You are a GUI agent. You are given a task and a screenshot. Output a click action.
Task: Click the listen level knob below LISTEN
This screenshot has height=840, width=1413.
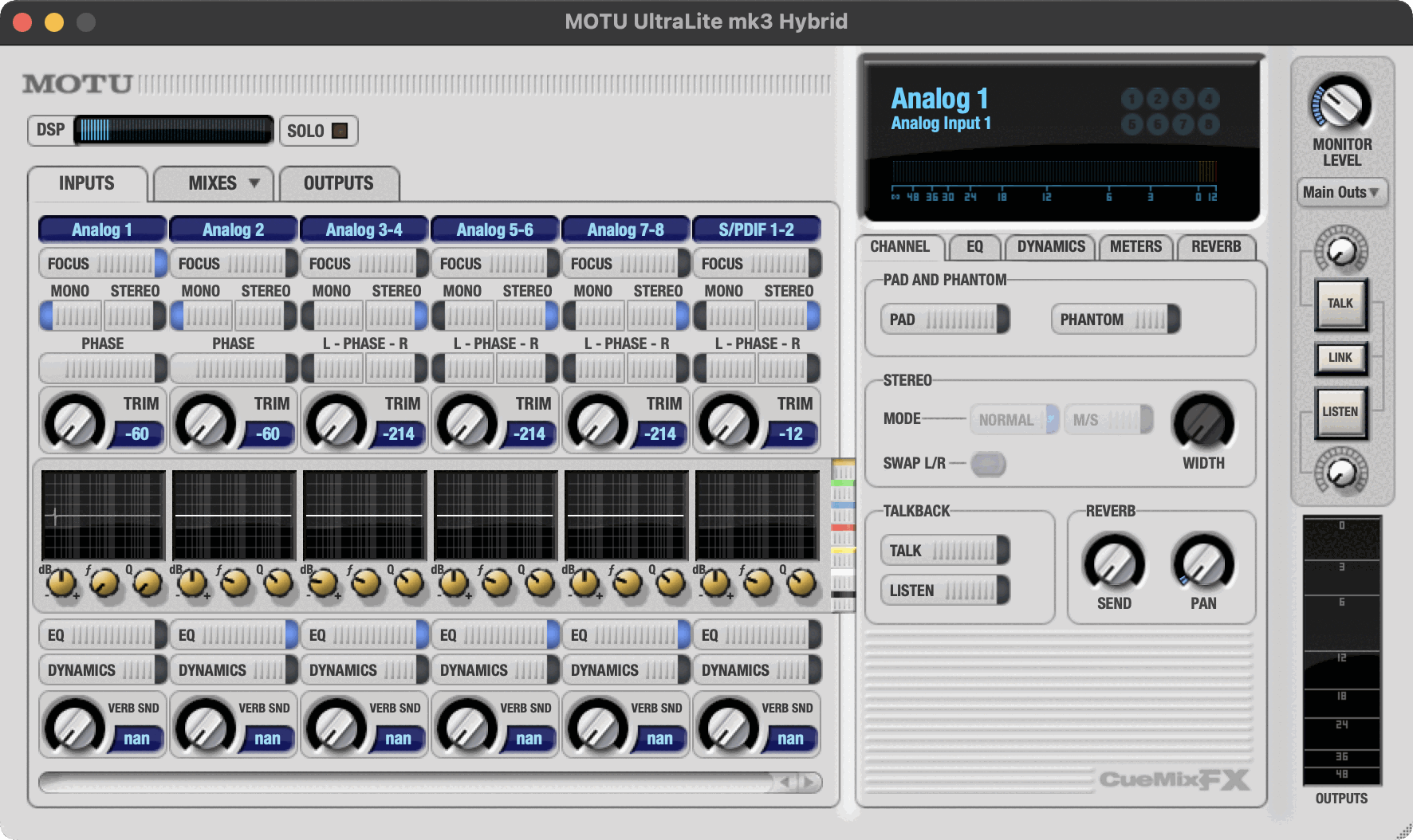(1341, 472)
